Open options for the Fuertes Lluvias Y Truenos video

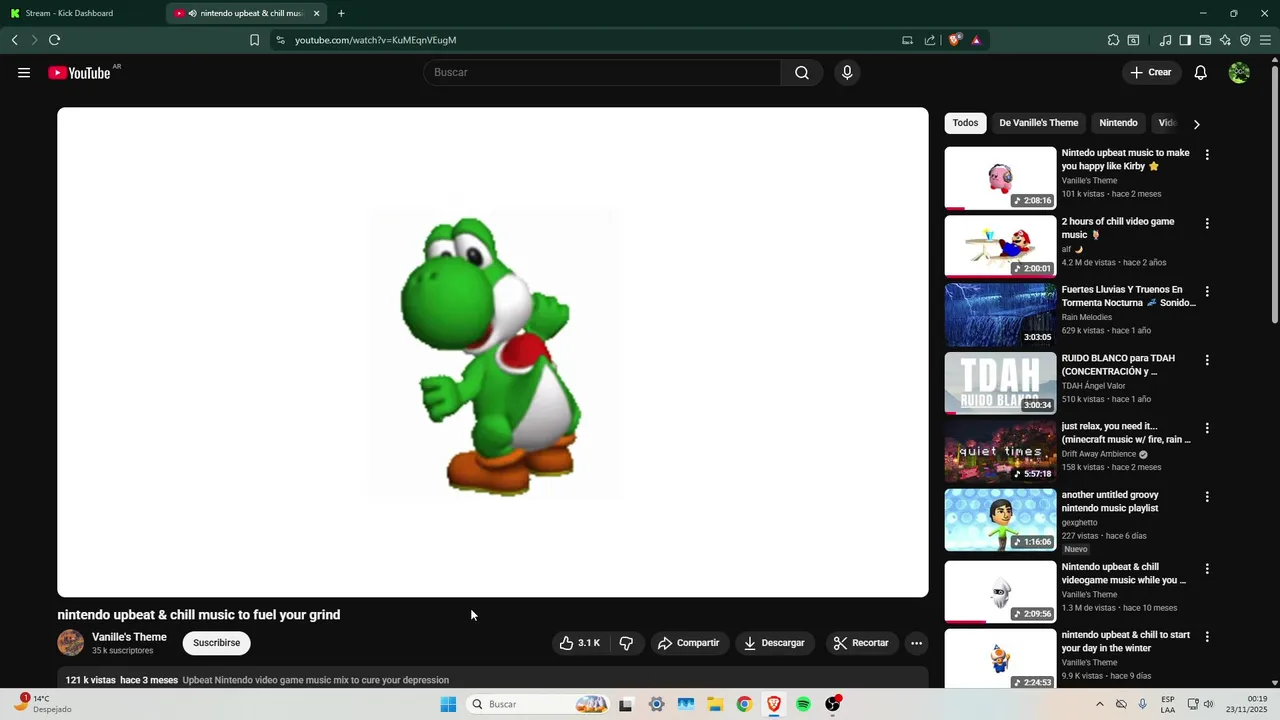click(x=1207, y=291)
